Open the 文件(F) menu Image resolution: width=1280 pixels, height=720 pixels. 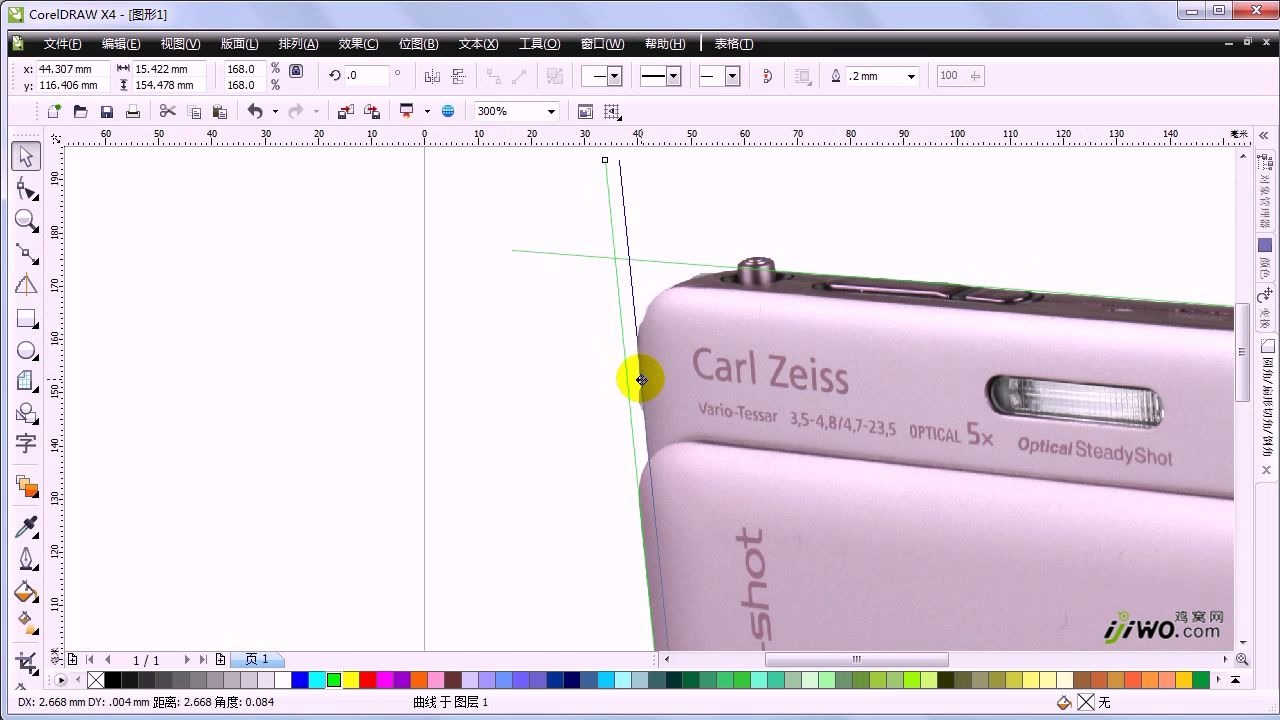[x=62, y=44]
